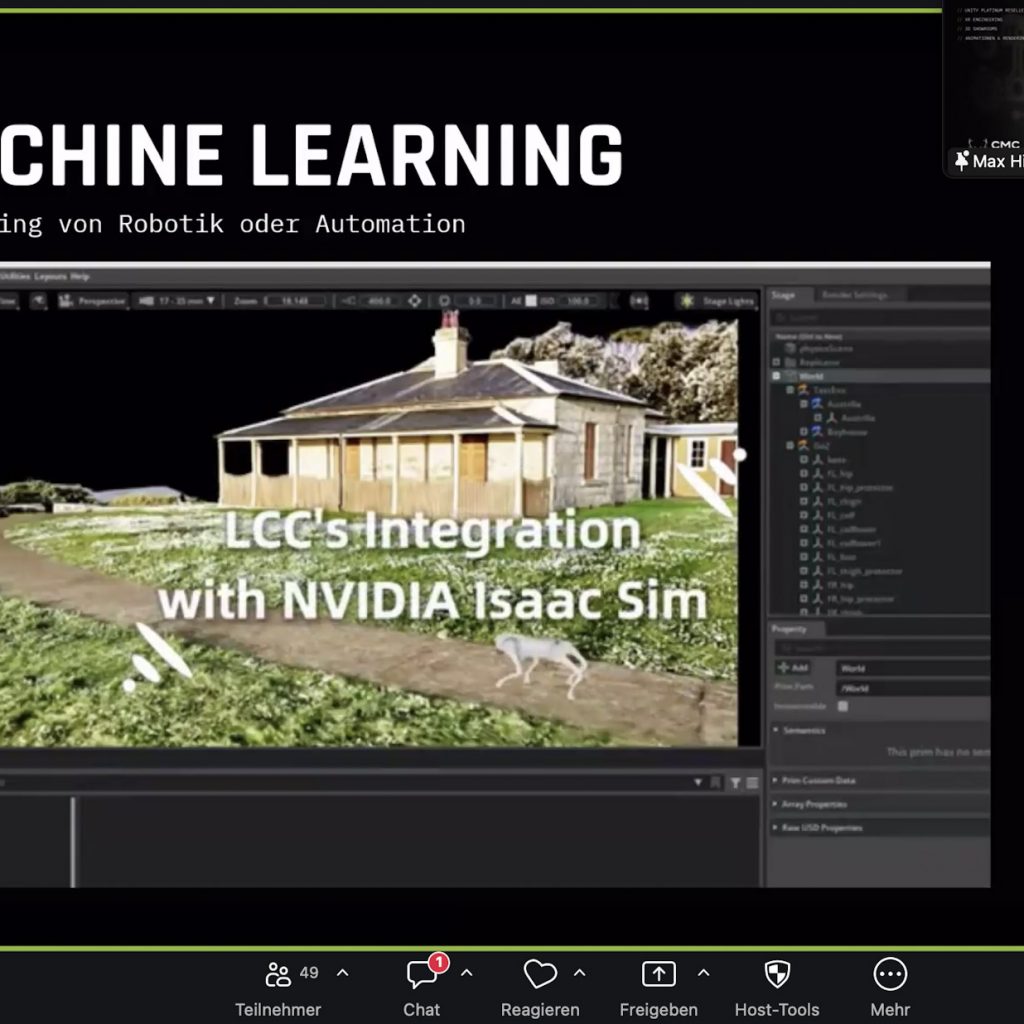Toggle the Instanceable checkbox
1024x1024 pixels.
[x=843, y=706]
